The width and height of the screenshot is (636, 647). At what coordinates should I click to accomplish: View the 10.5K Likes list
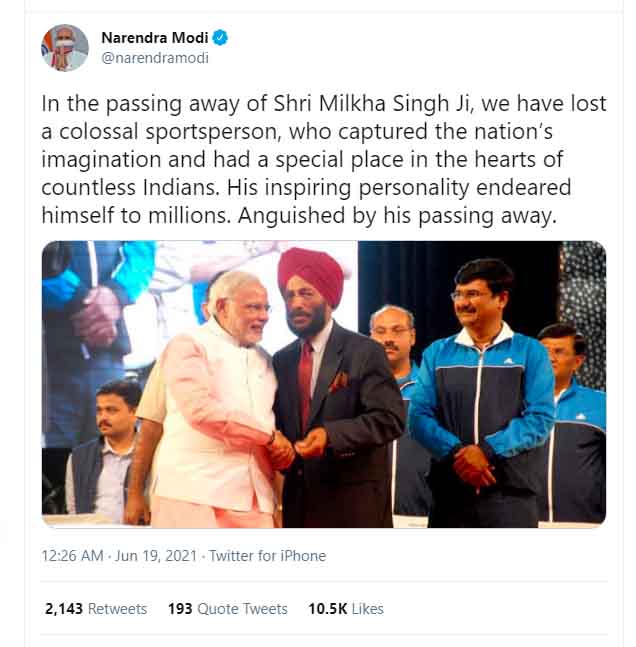coord(346,609)
